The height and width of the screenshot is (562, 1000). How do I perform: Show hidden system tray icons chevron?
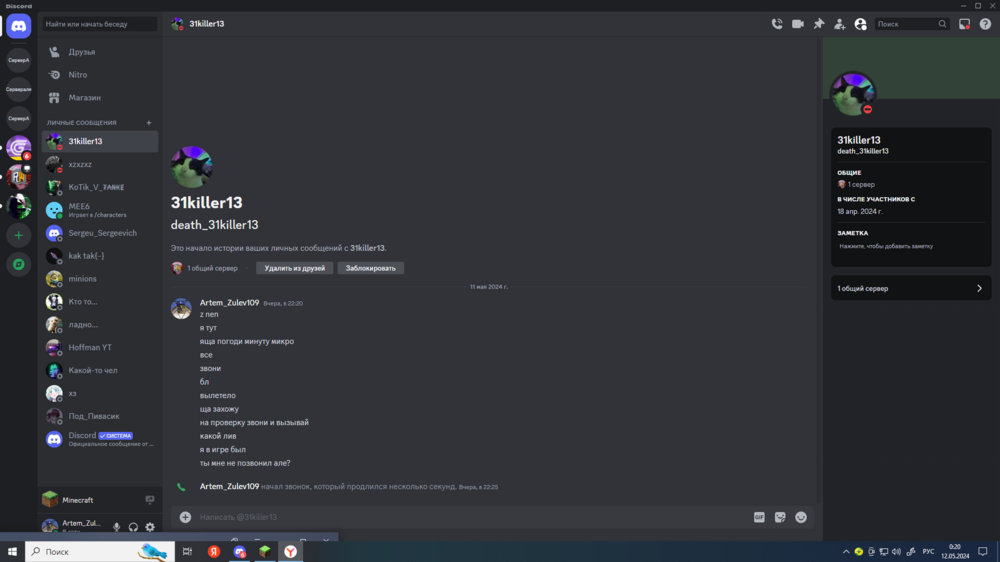[846, 552]
